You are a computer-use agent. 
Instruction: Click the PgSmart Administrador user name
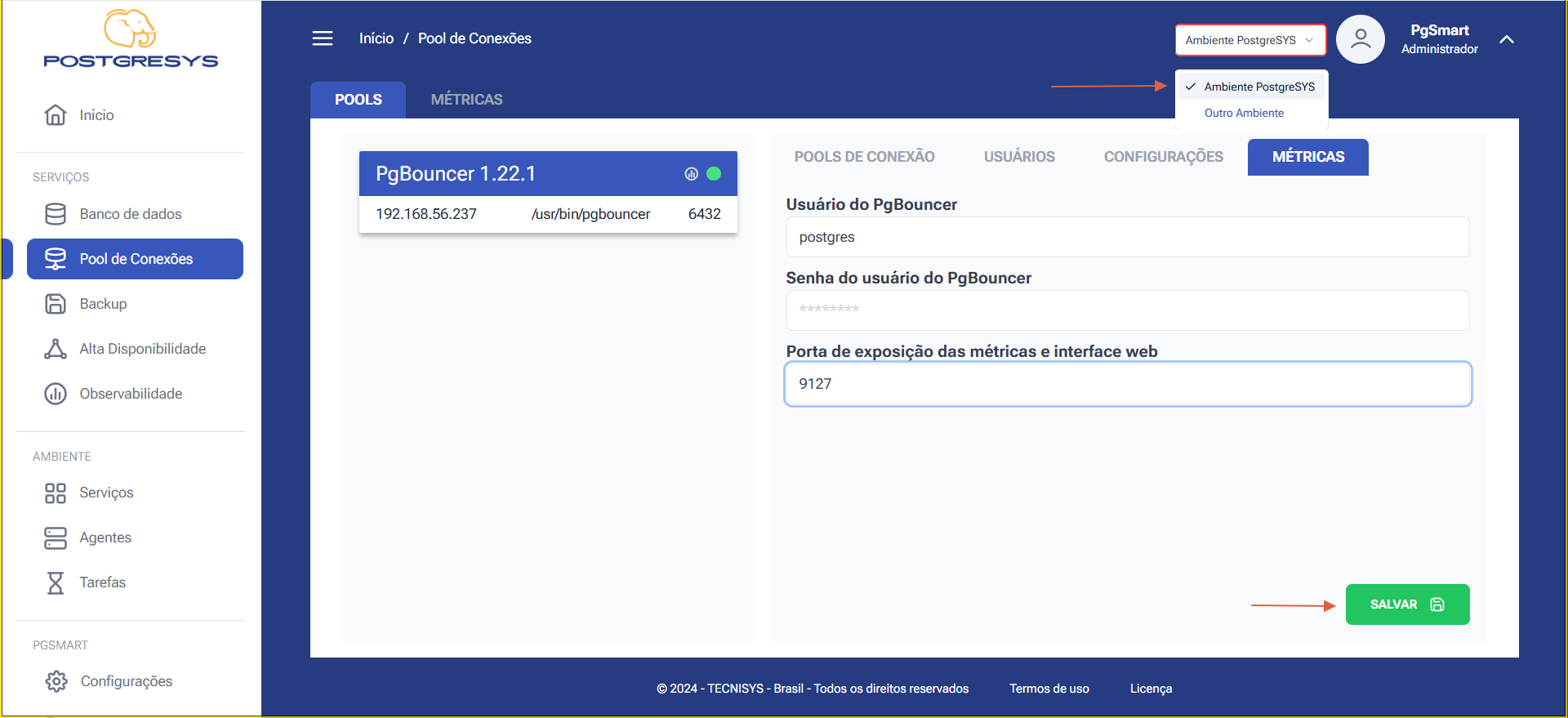pos(1440,39)
